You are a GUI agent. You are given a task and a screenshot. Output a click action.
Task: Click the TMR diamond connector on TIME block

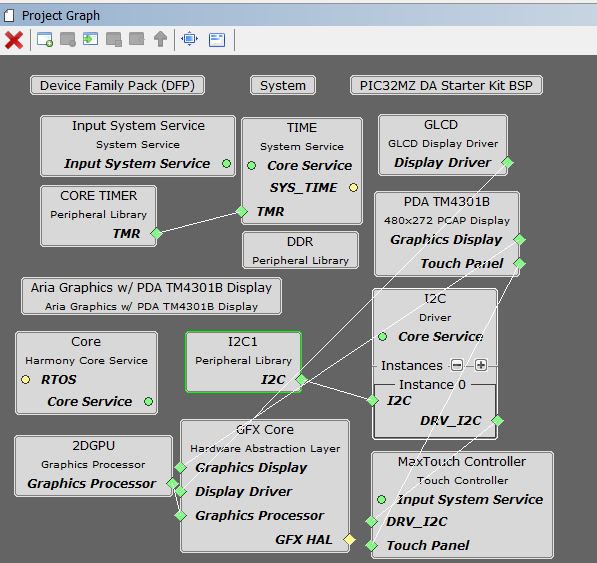[241, 211]
